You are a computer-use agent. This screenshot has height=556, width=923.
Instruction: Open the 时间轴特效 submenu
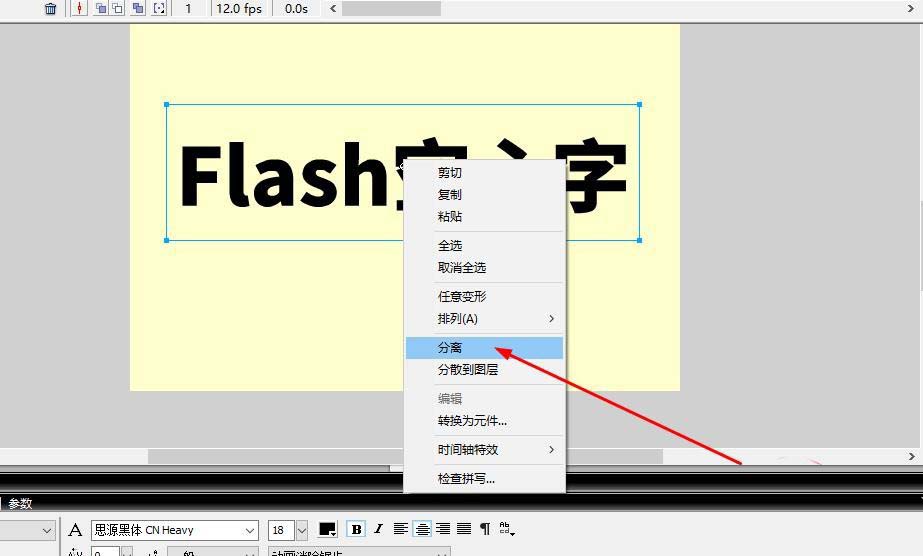484,450
